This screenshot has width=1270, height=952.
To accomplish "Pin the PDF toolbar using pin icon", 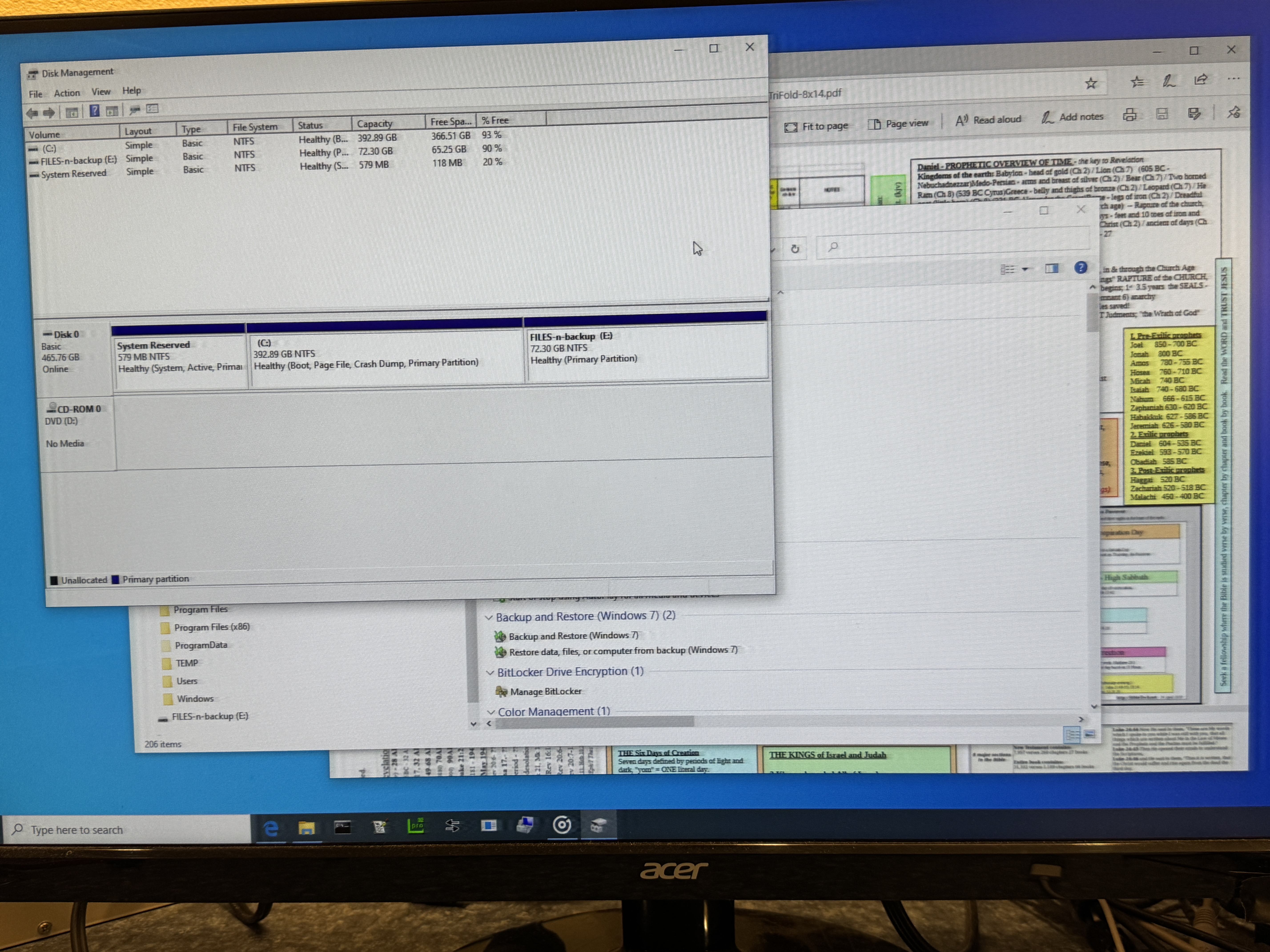I will point(1233,112).
